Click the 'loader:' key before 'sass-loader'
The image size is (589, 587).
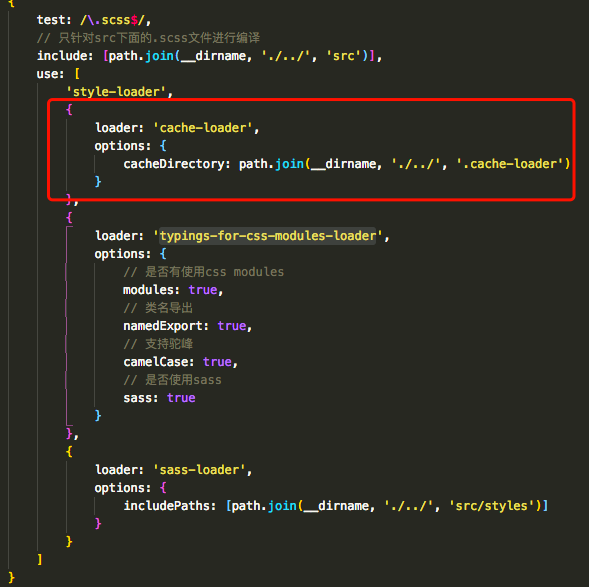119,470
